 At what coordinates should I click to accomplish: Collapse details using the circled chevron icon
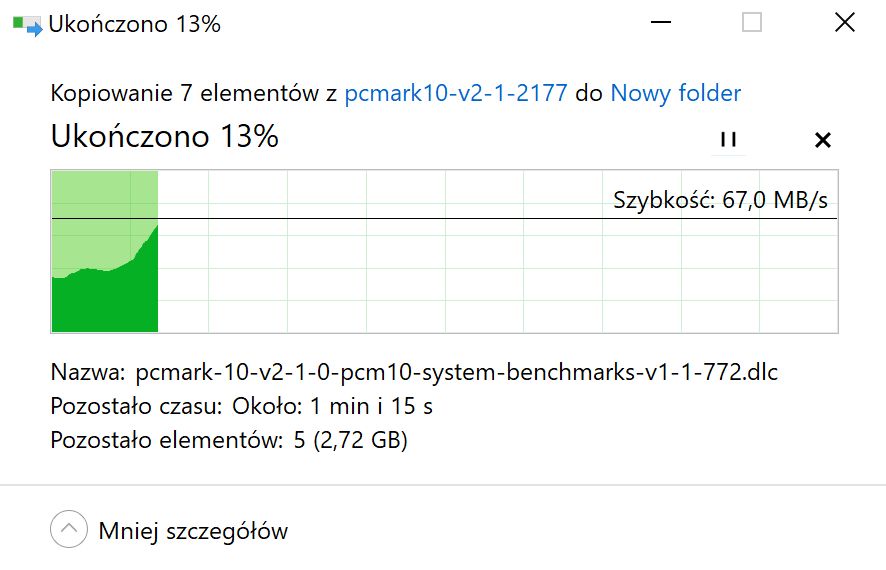coord(68,529)
